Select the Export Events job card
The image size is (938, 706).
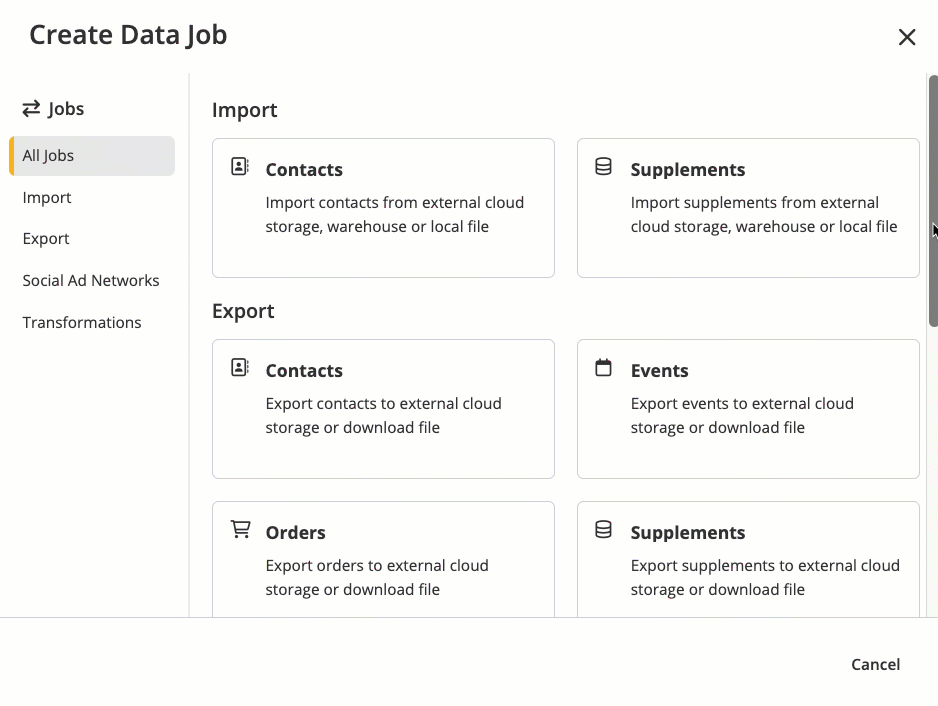[x=748, y=408]
